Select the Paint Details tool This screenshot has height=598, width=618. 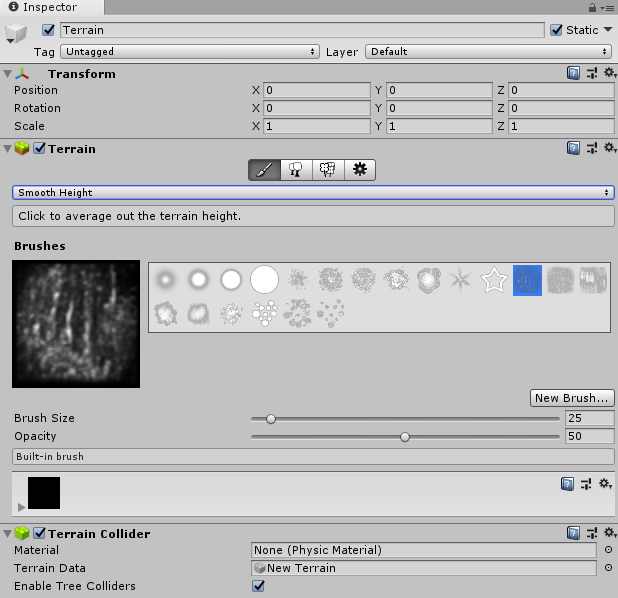click(327, 170)
